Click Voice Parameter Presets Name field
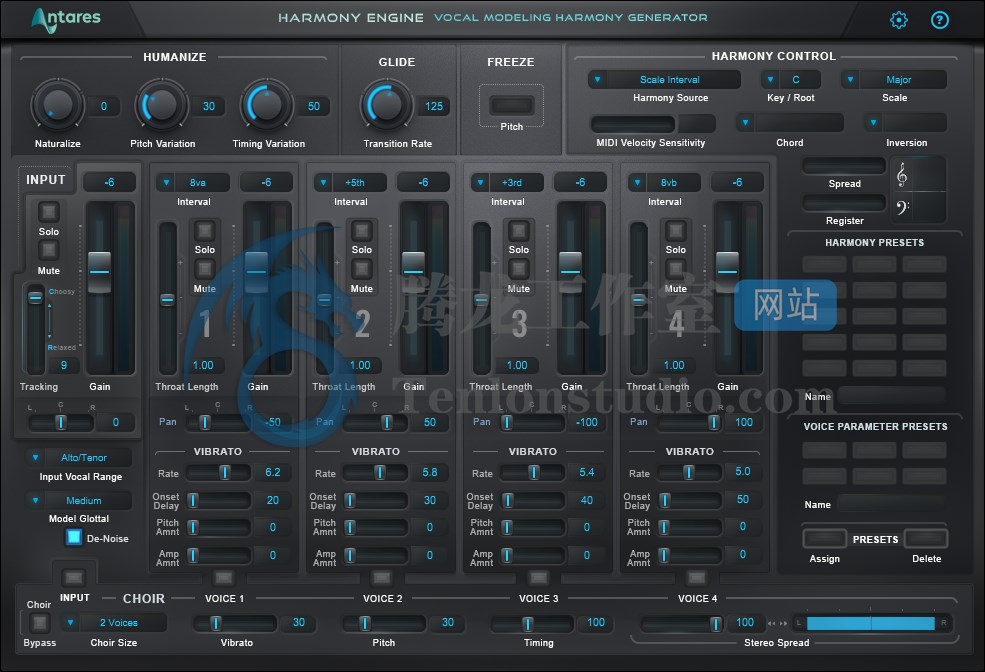Image resolution: width=985 pixels, height=672 pixels. tap(892, 504)
